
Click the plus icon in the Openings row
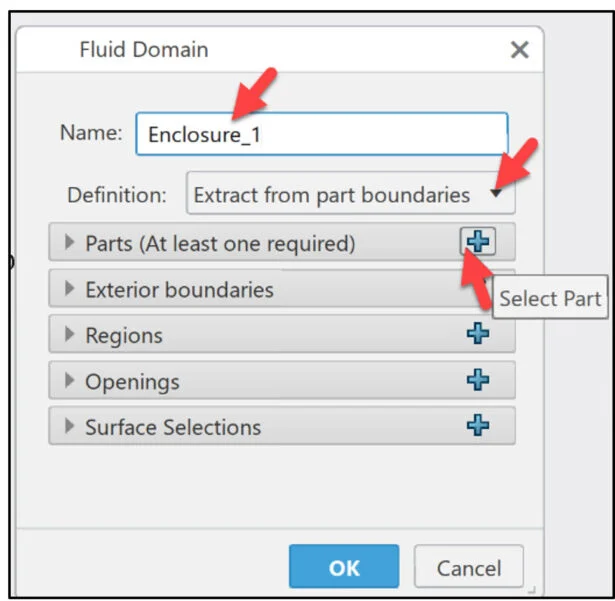point(478,380)
